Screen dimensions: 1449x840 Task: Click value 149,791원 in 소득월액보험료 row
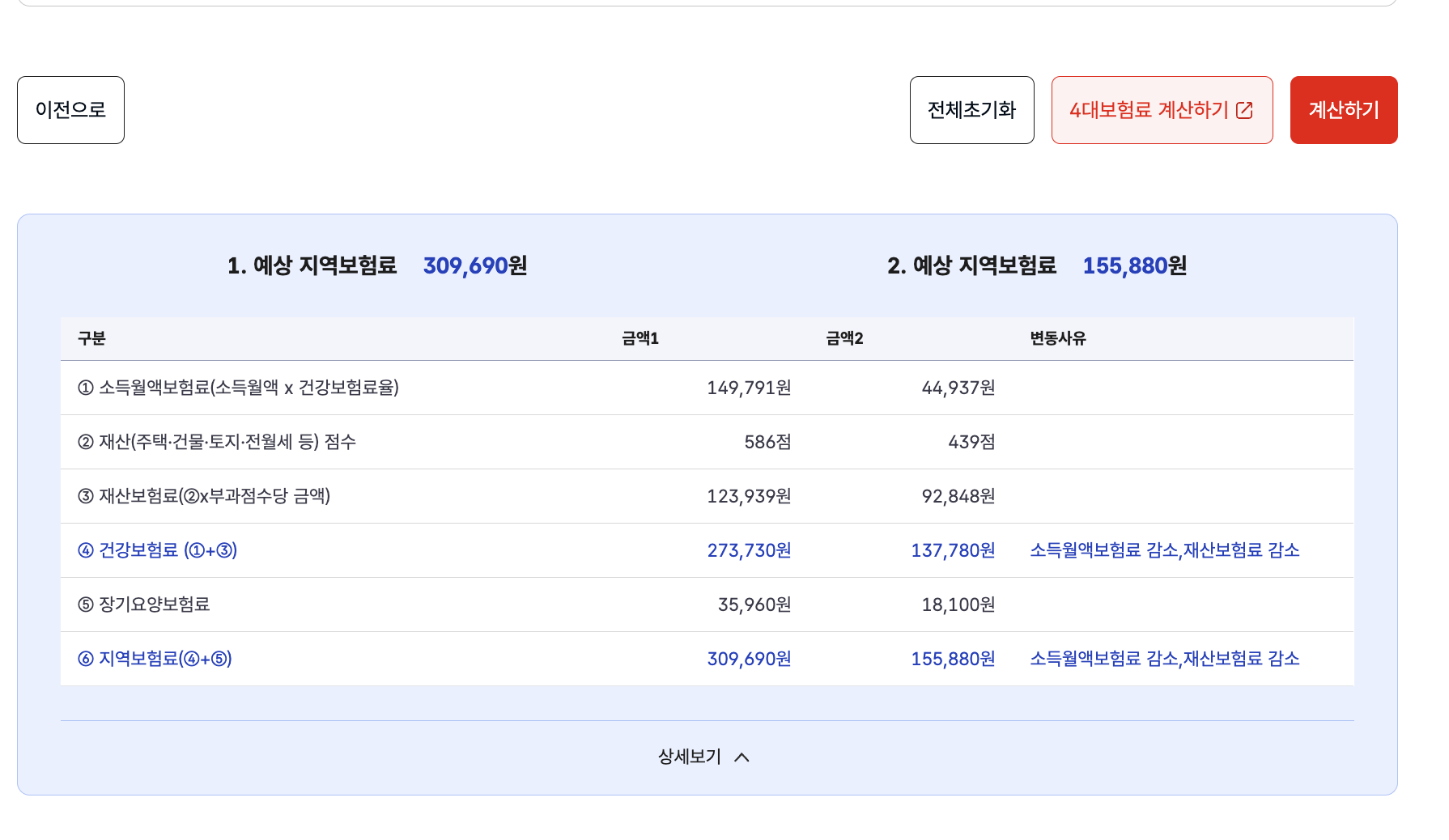749,388
